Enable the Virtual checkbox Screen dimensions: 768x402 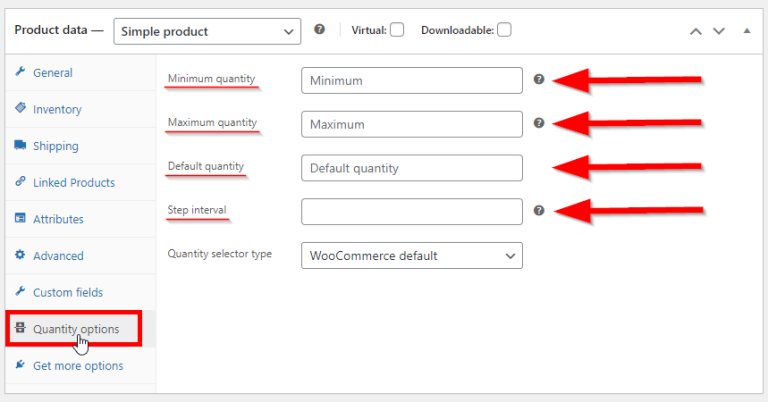(x=397, y=30)
